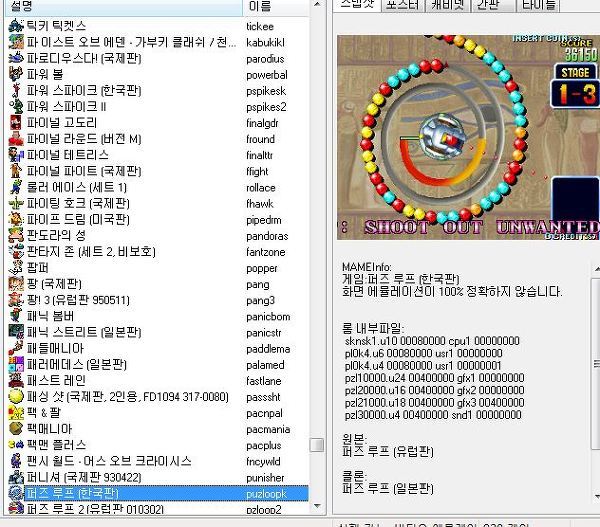This screenshot has height=527, width=600.
Task: Click the 팡 (국제판) icon
Action: [16, 283]
